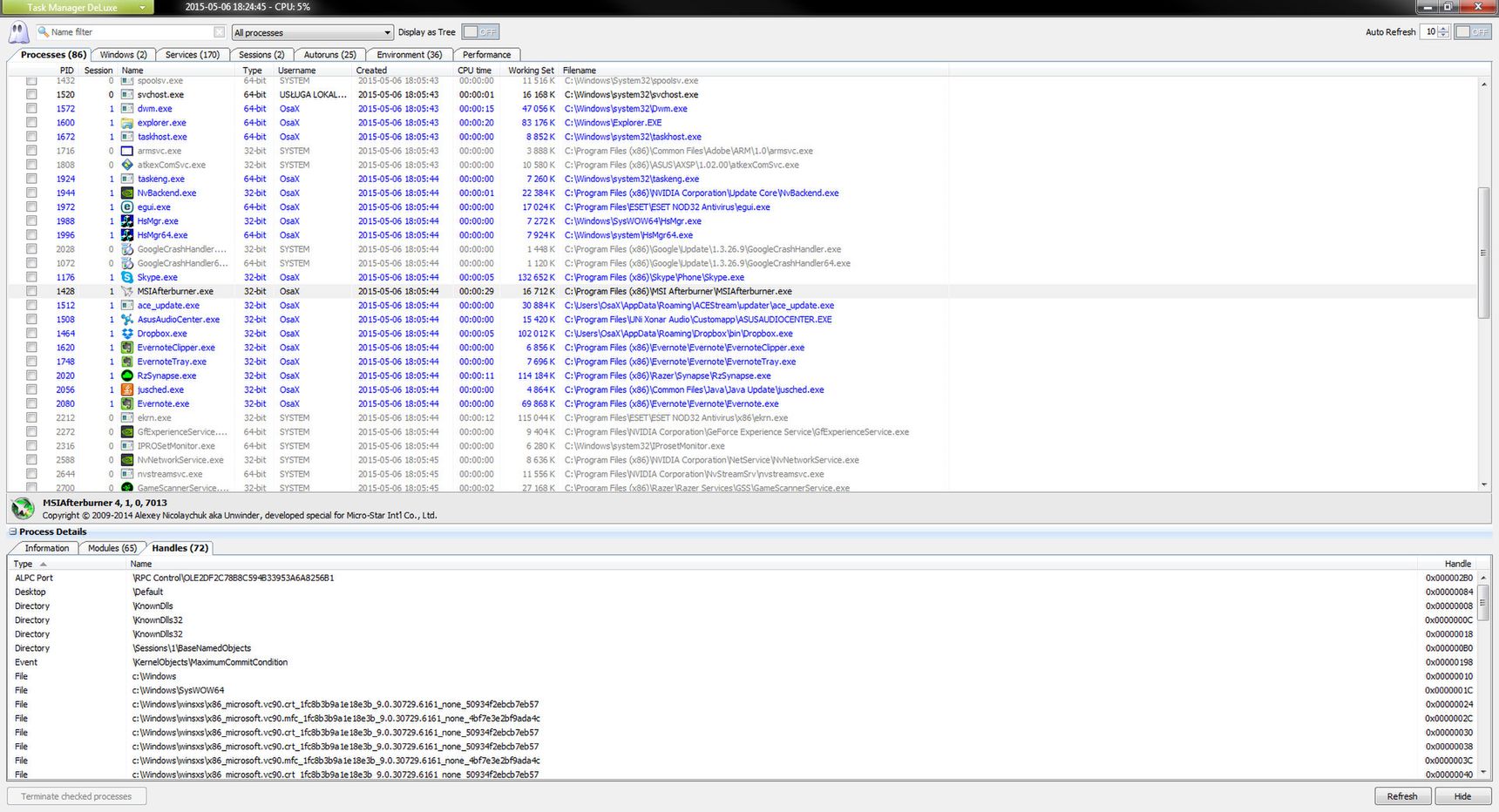This screenshot has width=1499, height=812.
Task: Click the RzSynapse.exe green icon
Action: click(127, 376)
